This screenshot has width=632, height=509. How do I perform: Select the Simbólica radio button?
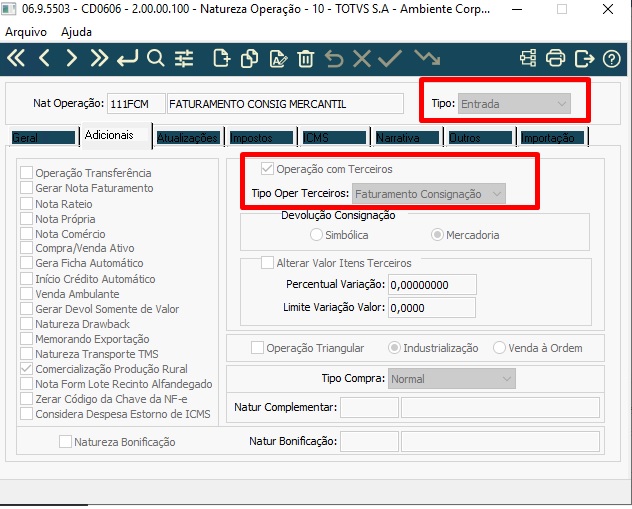coord(316,235)
